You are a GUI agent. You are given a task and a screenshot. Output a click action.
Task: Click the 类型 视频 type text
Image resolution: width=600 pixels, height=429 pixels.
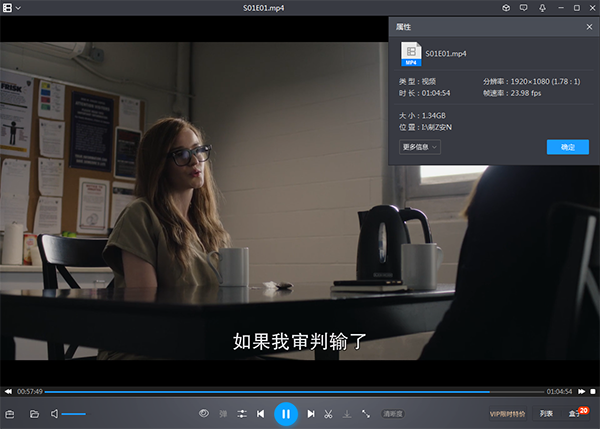click(x=417, y=82)
